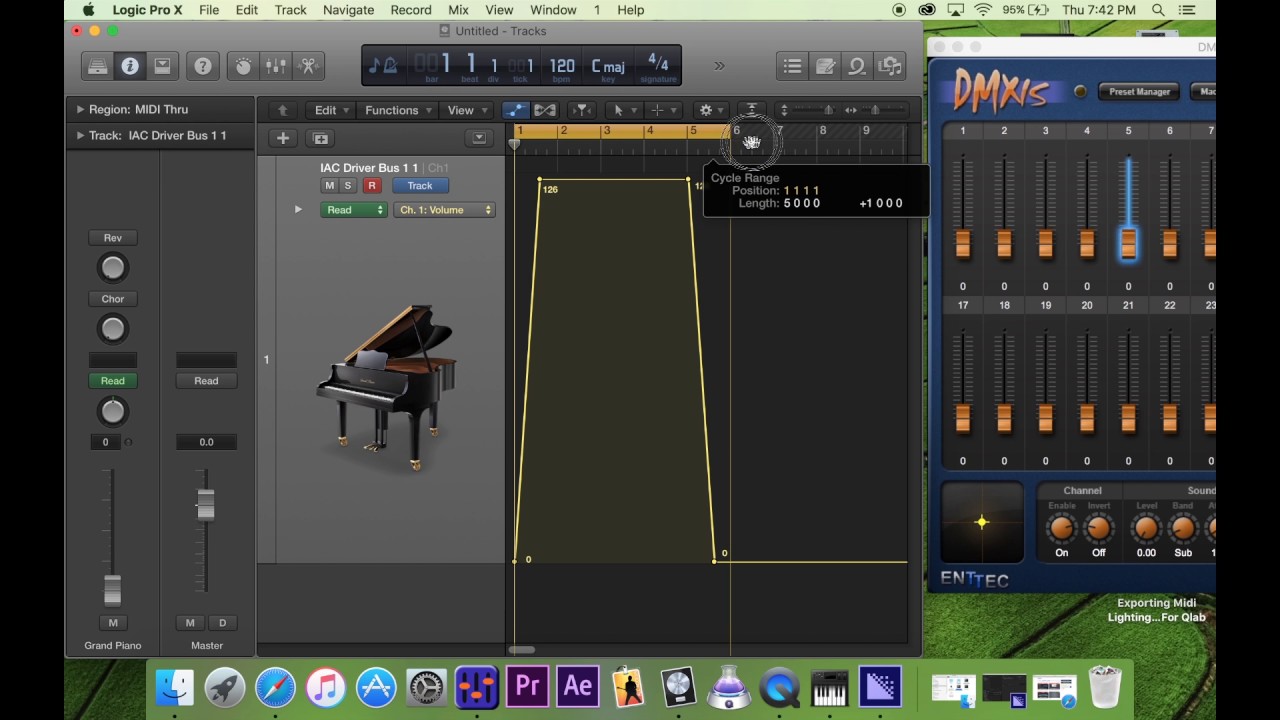Image resolution: width=1280 pixels, height=720 pixels.
Task: Expand track automation lanes triangle
Action: coord(298,210)
